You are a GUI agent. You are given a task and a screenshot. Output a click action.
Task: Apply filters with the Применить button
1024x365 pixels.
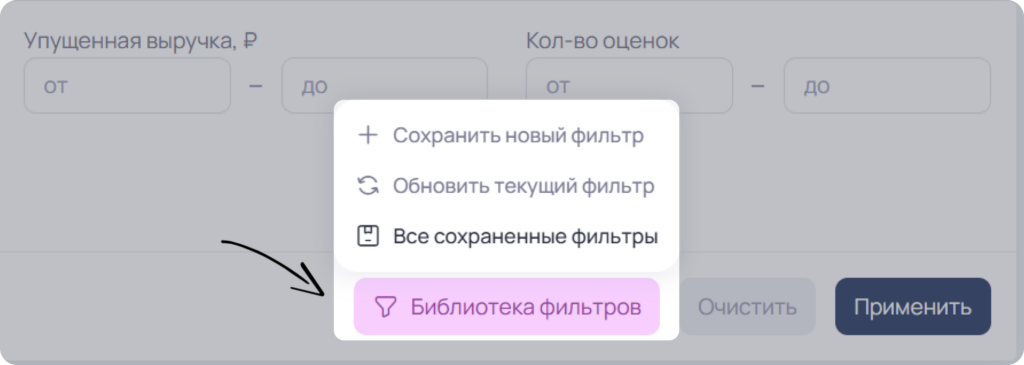click(x=913, y=307)
